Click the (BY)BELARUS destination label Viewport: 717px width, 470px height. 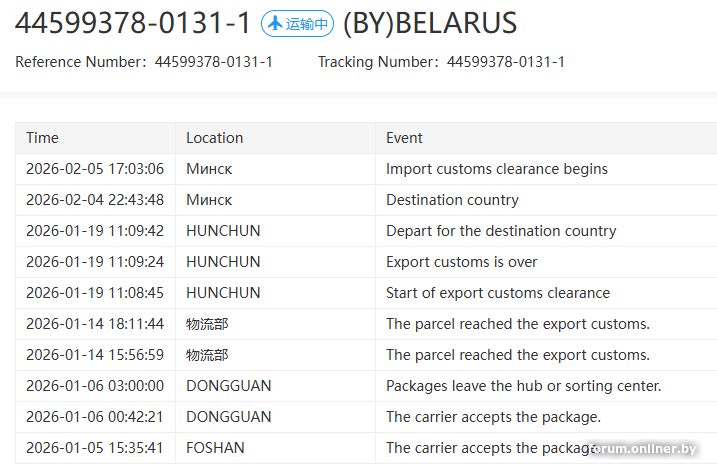(430, 24)
